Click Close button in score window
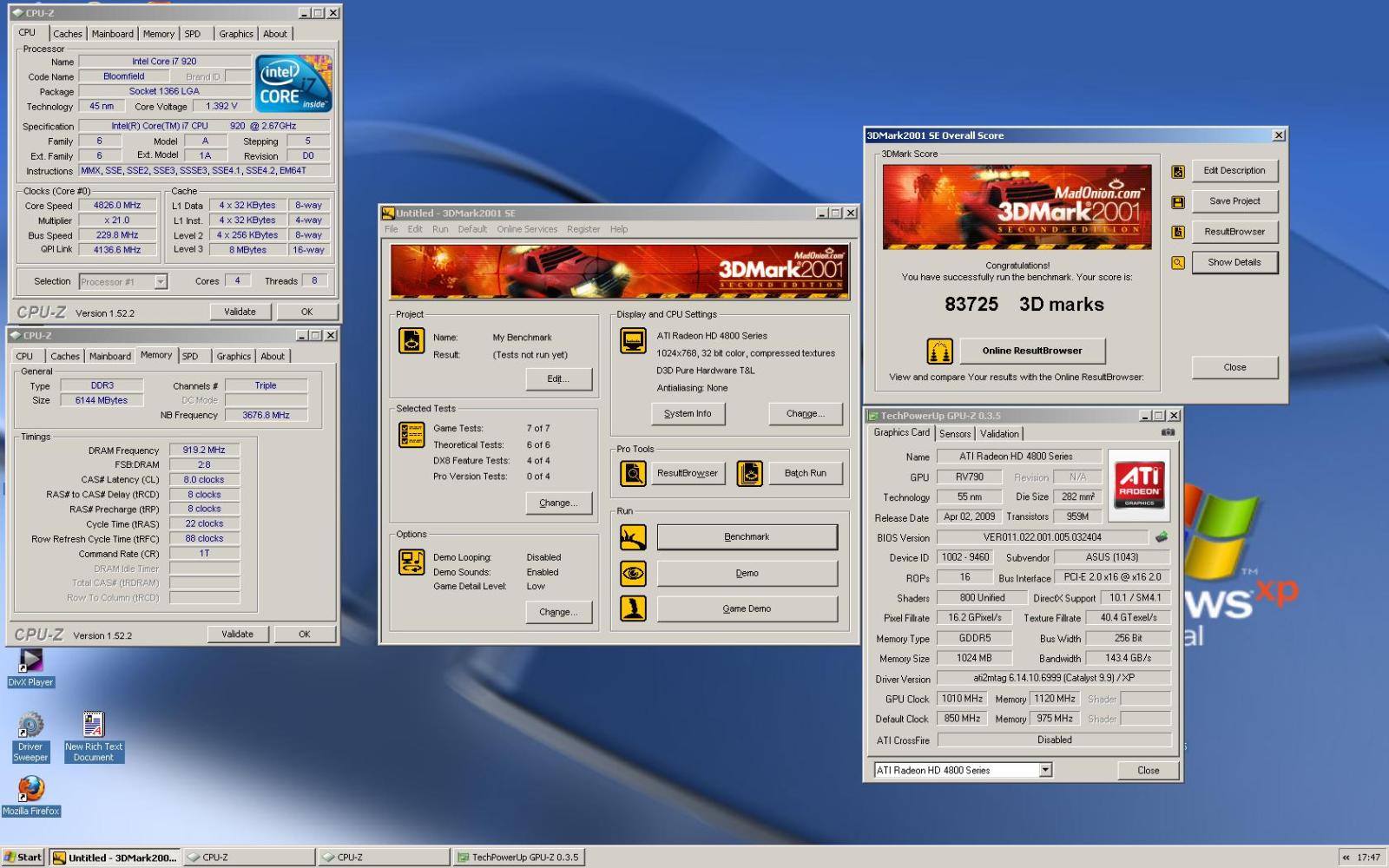1389x868 pixels. coord(1234,367)
